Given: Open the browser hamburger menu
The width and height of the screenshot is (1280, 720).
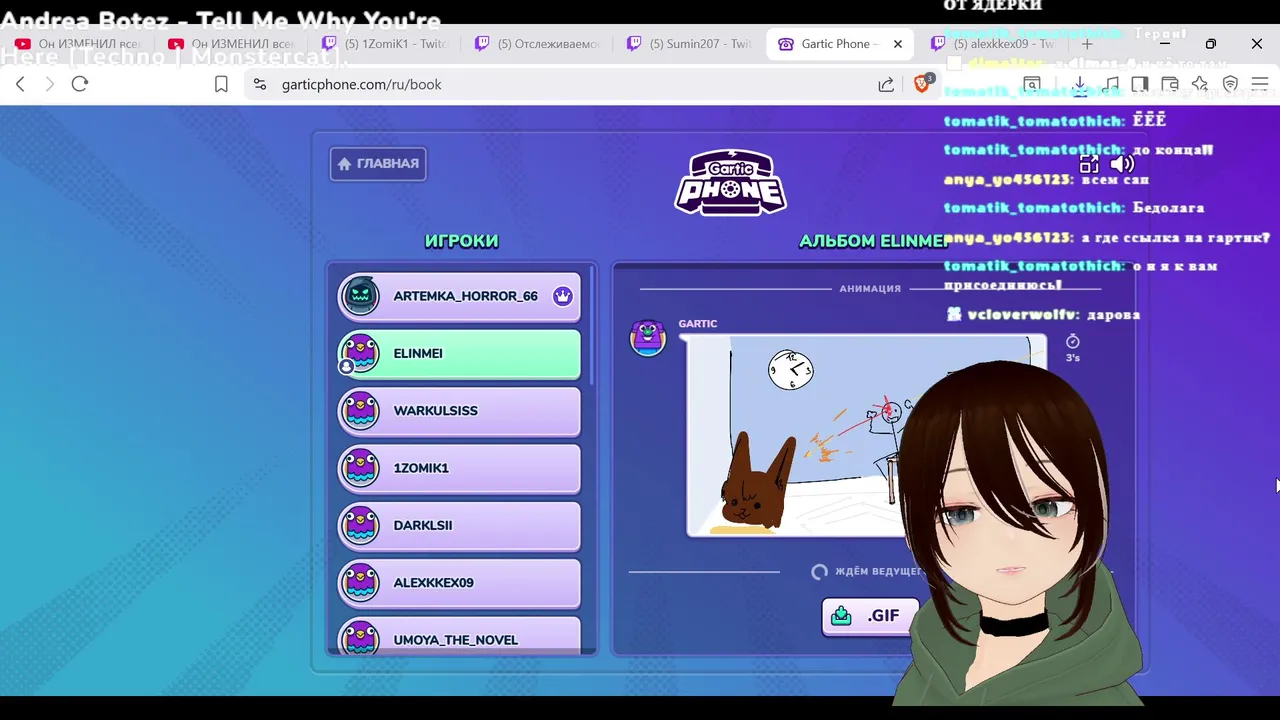Looking at the screenshot, I should tap(1260, 84).
